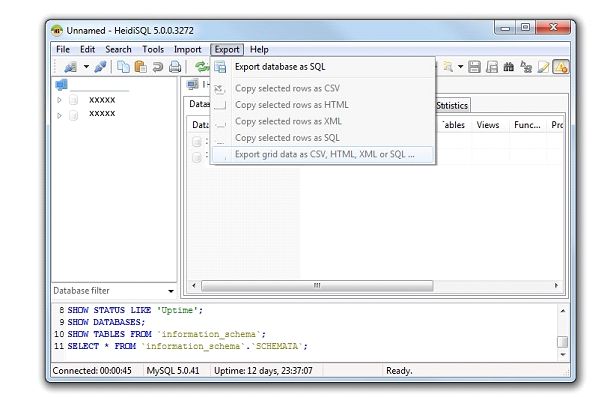Click the first xxxxx database label

click(x=102, y=100)
